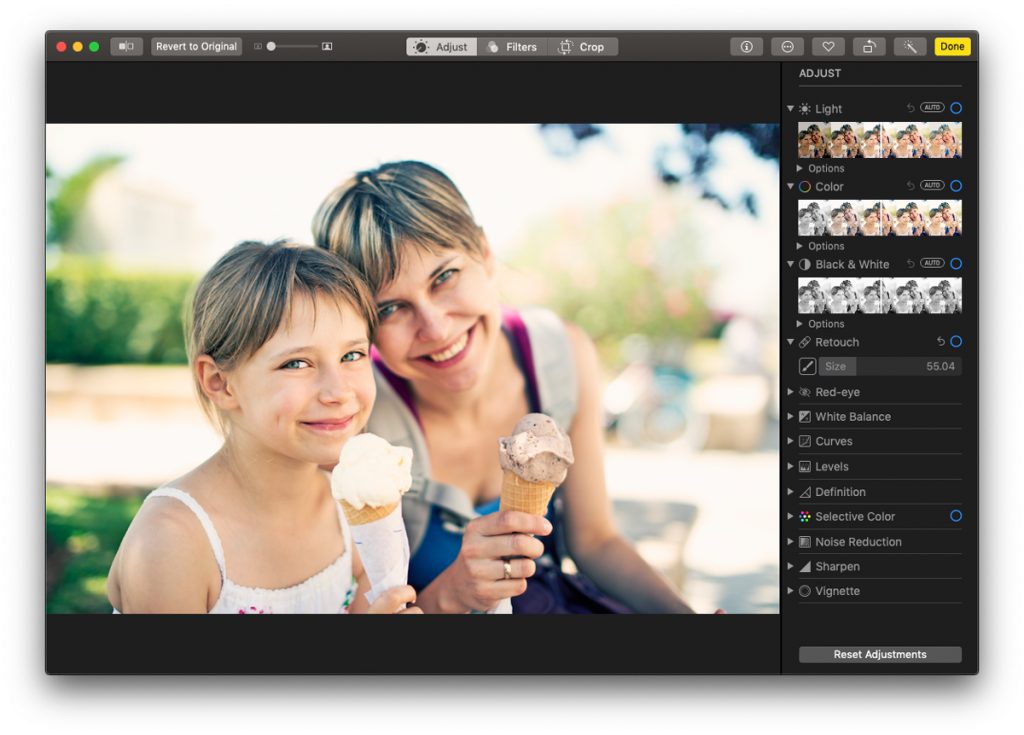The image size is (1024, 735).
Task: Click the Definition triangle icon
Action: [805, 492]
